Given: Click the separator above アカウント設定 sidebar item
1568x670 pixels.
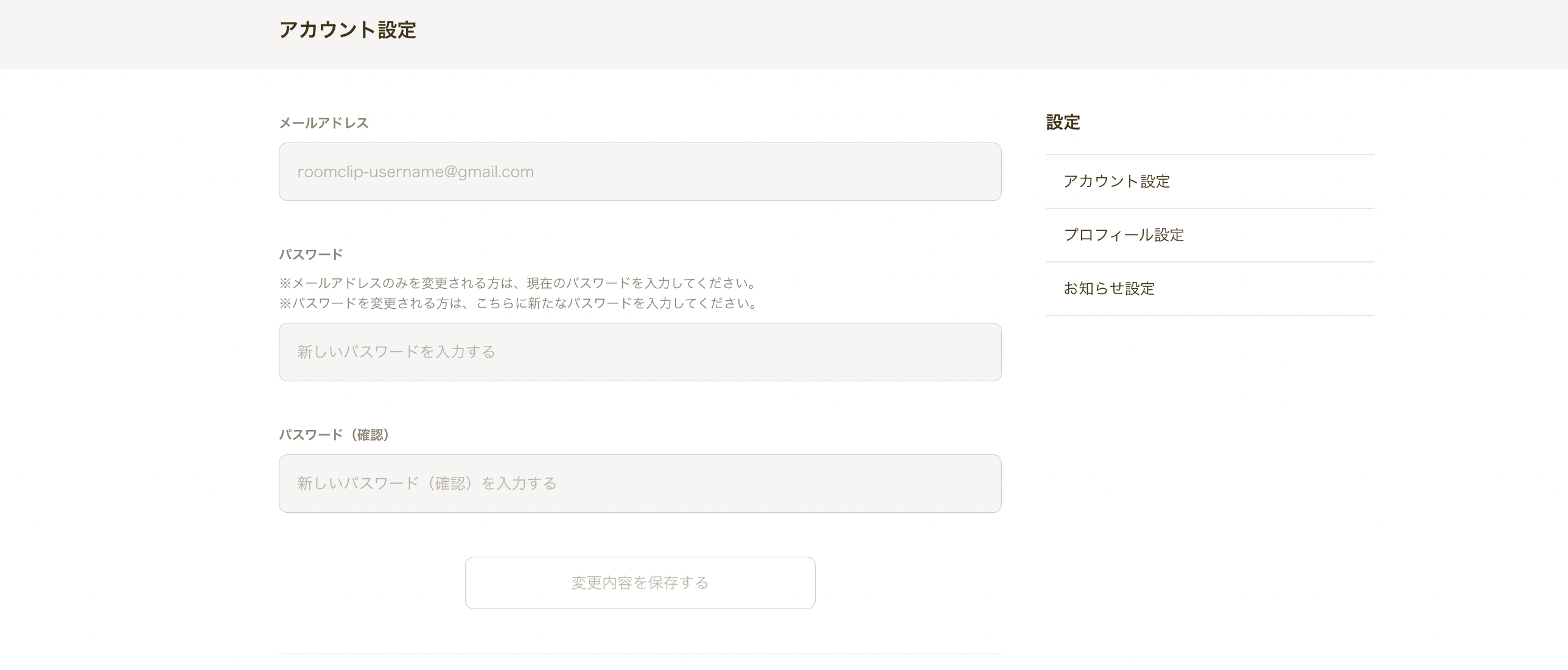Looking at the screenshot, I should pos(1209,155).
